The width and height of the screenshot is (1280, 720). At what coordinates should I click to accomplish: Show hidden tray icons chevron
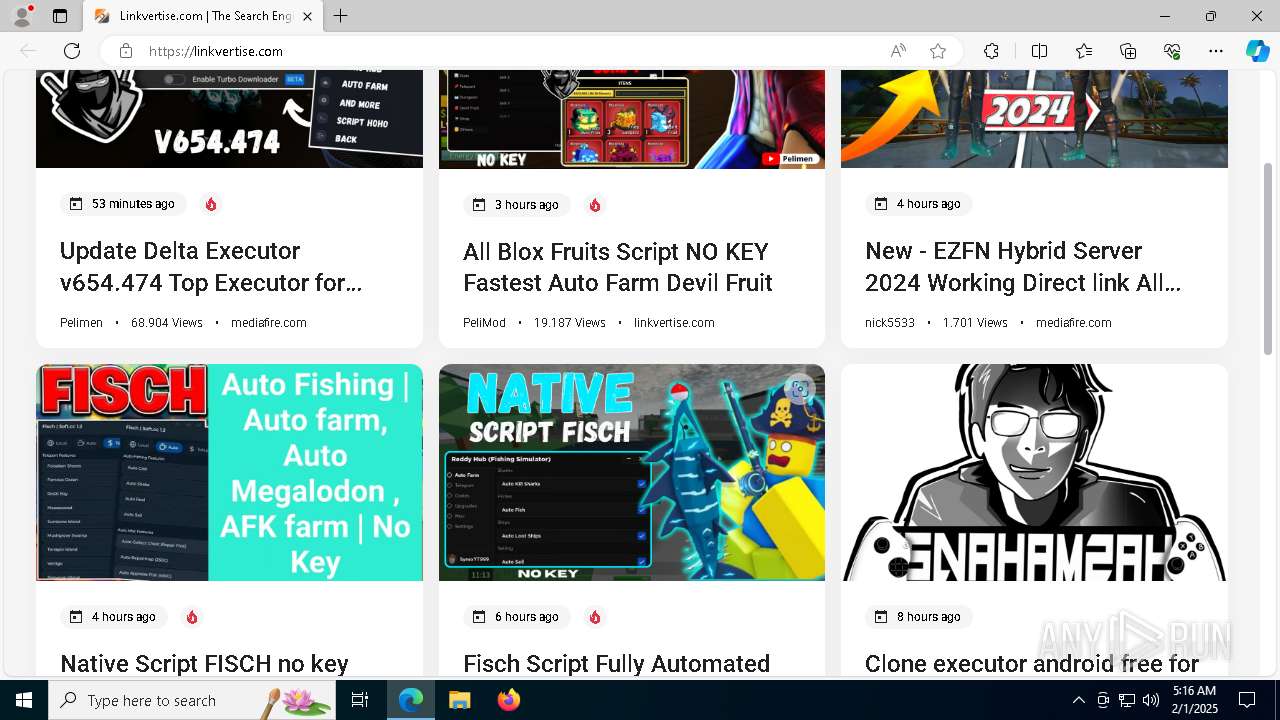1078,700
